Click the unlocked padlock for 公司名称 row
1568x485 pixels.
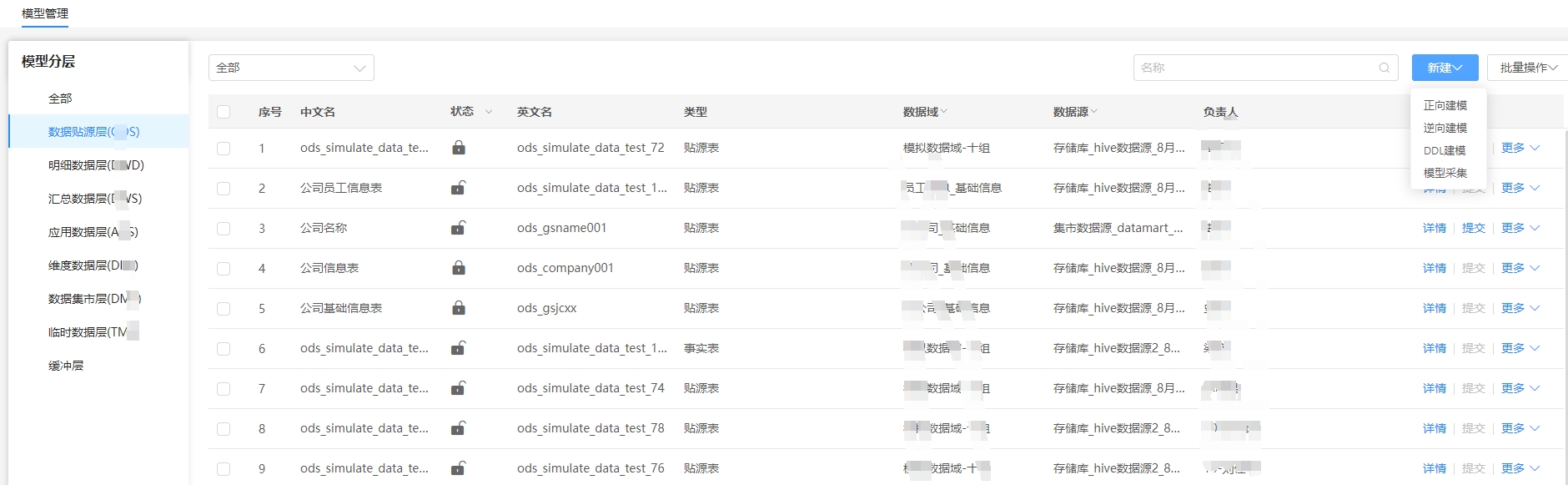click(x=458, y=228)
